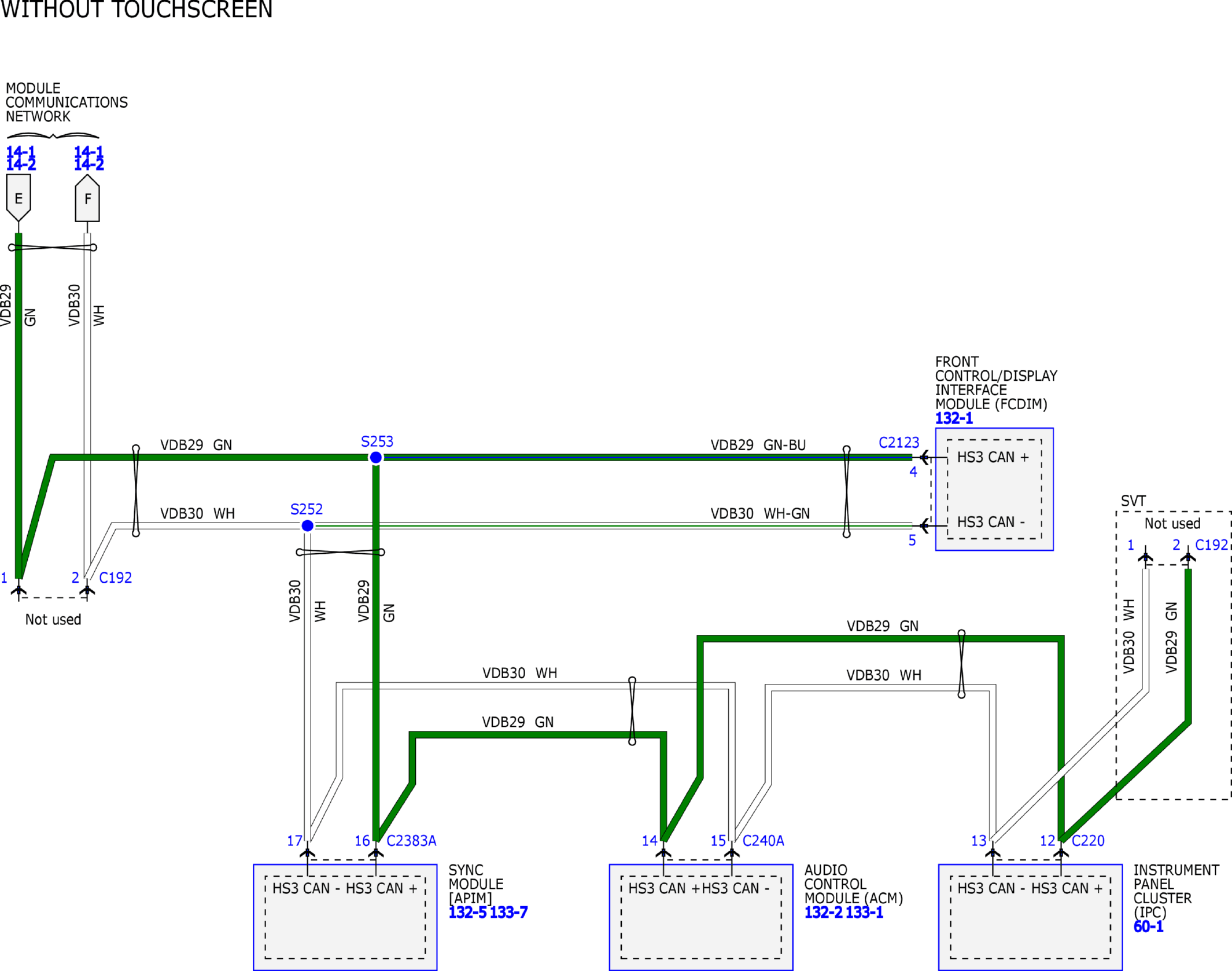
Task: Open the 14-1 link above connector E
Action: point(21,152)
